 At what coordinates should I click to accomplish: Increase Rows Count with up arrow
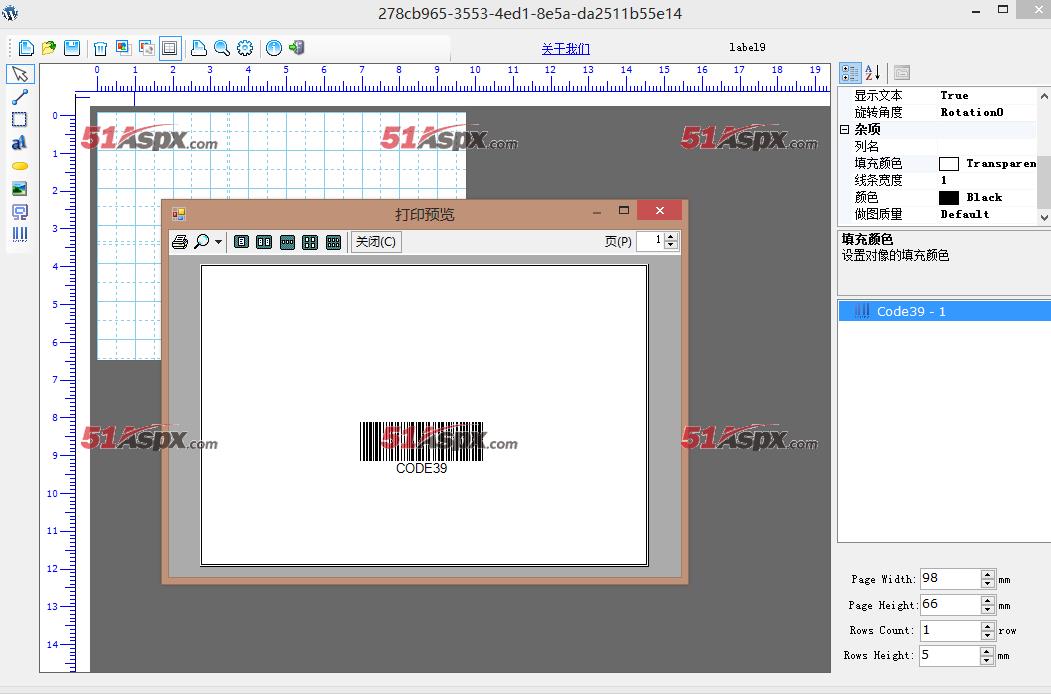(987, 626)
